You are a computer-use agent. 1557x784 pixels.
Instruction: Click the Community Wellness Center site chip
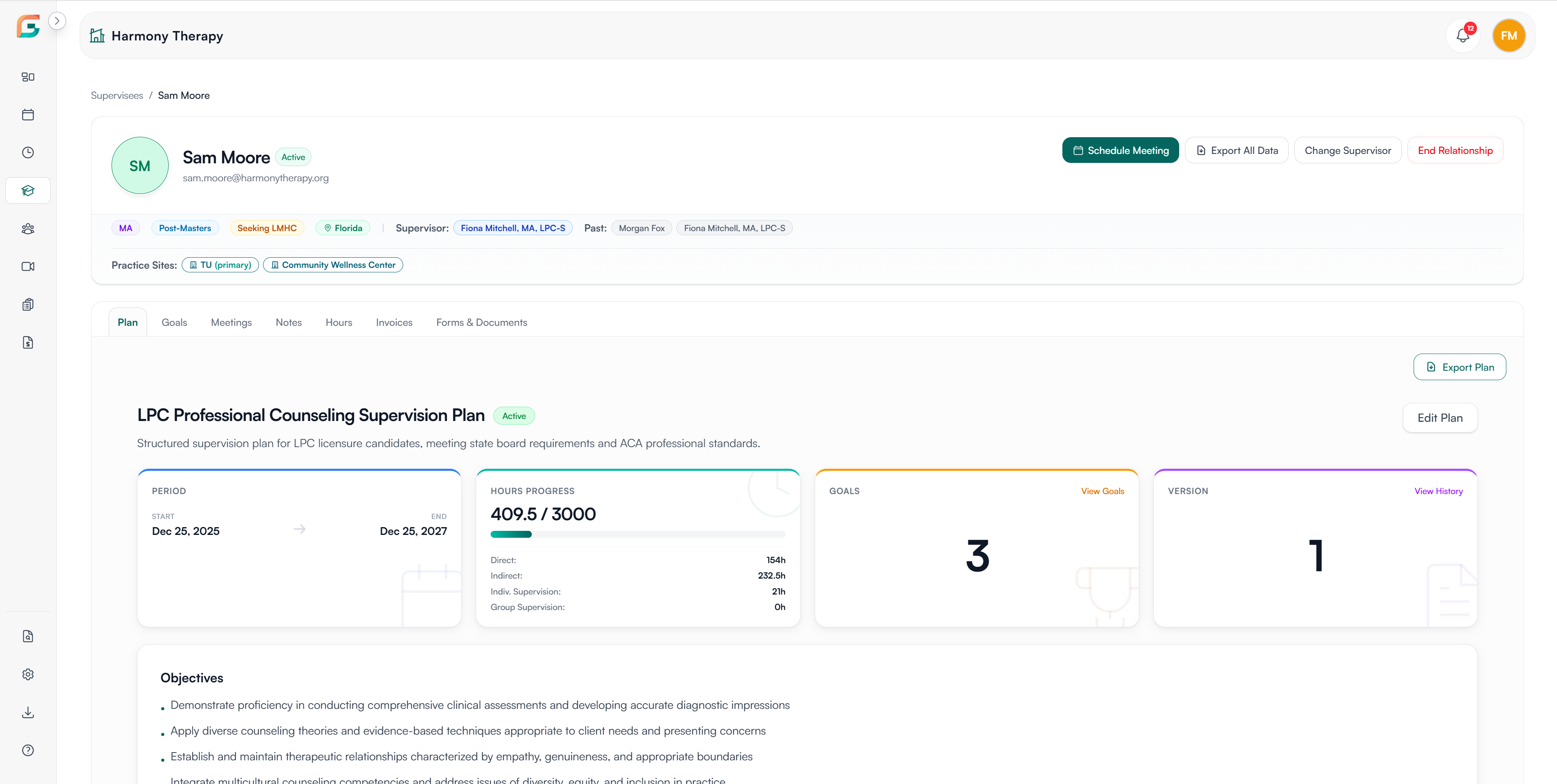[x=332, y=265]
